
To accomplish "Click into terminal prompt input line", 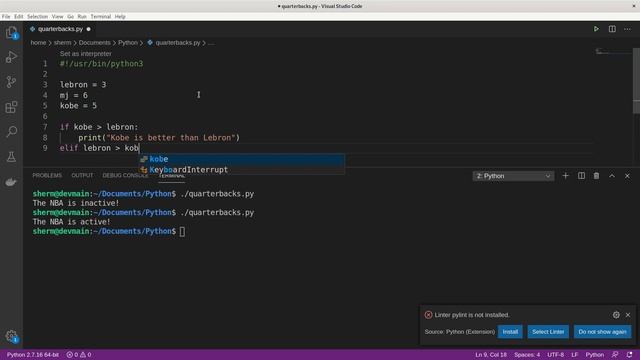I will click(x=182, y=231).
